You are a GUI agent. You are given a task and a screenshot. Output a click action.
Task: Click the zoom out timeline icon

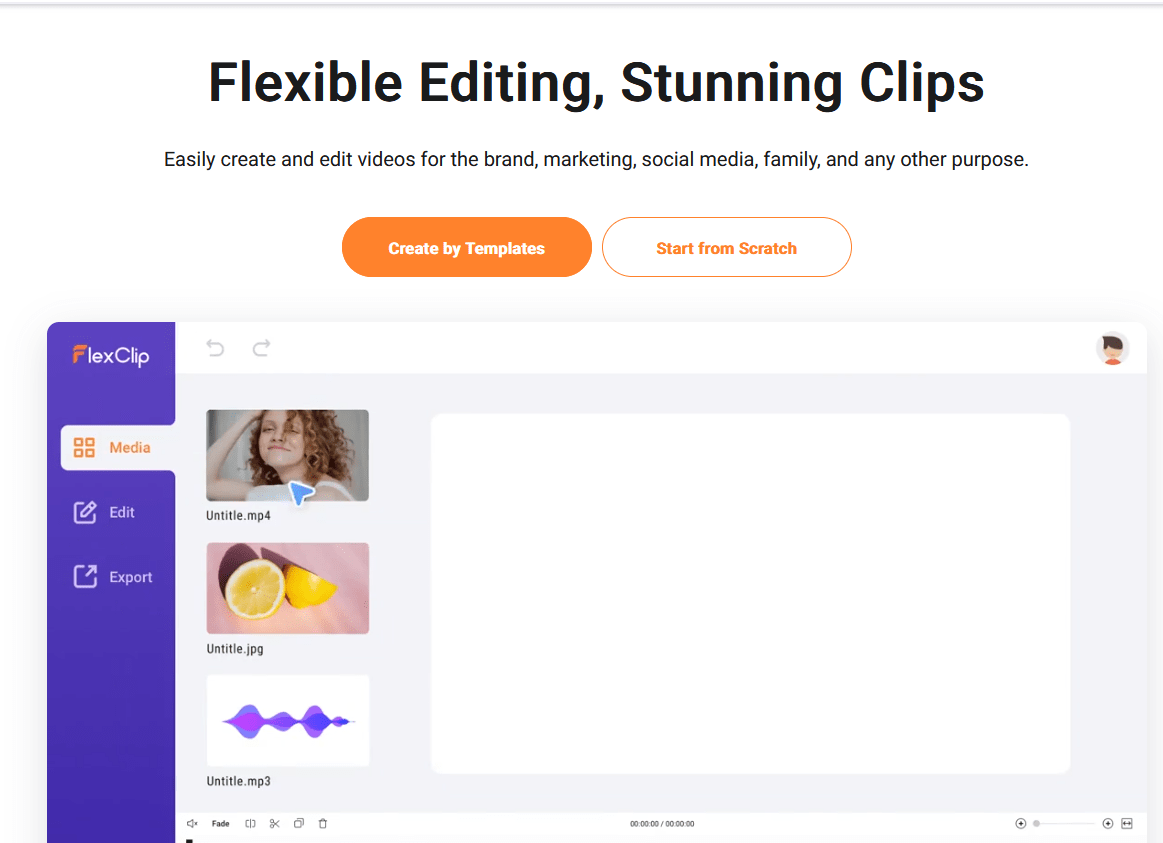1021,824
